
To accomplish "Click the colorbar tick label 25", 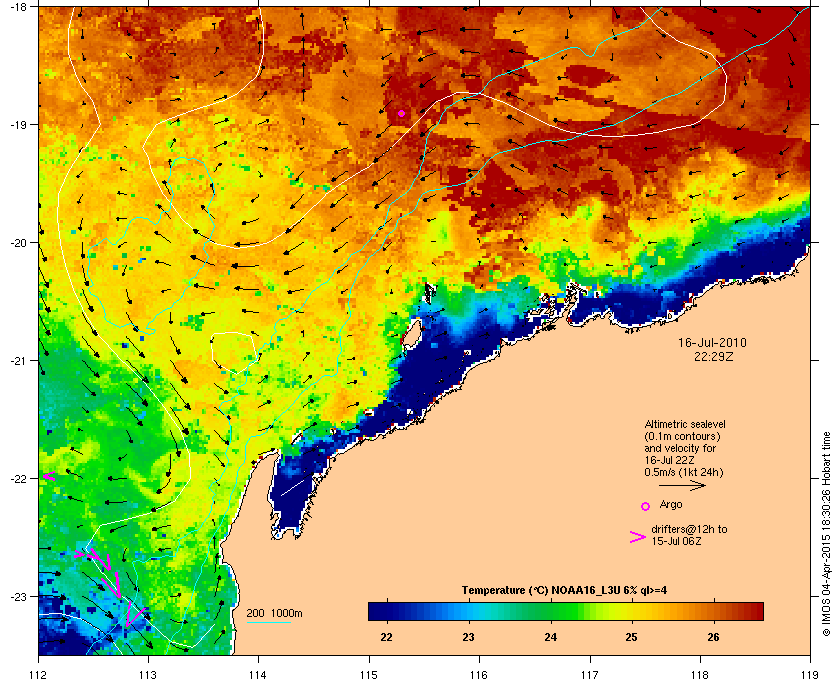I will click(x=632, y=637).
